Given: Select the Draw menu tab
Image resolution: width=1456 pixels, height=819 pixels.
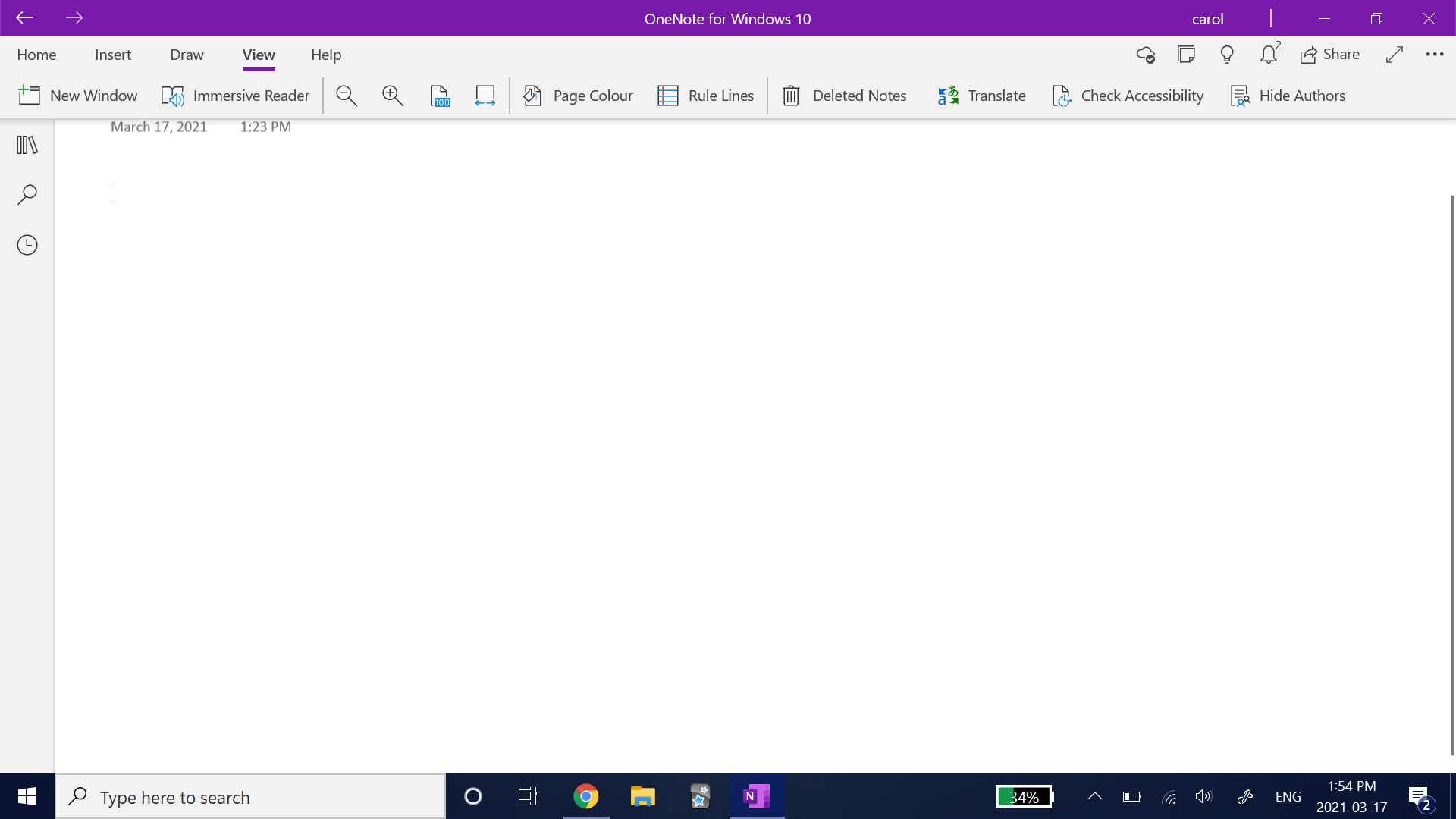Looking at the screenshot, I should [x=187, y=55].
